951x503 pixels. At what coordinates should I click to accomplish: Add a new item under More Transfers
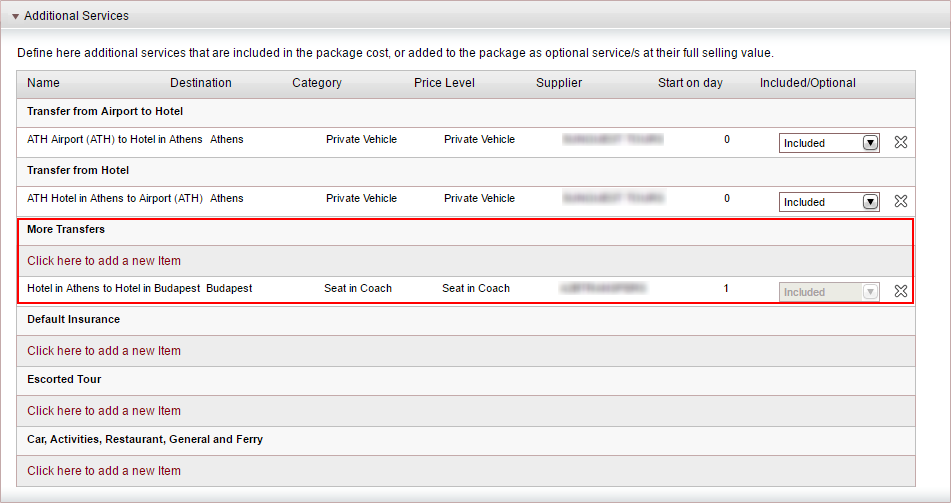[104, 261]
